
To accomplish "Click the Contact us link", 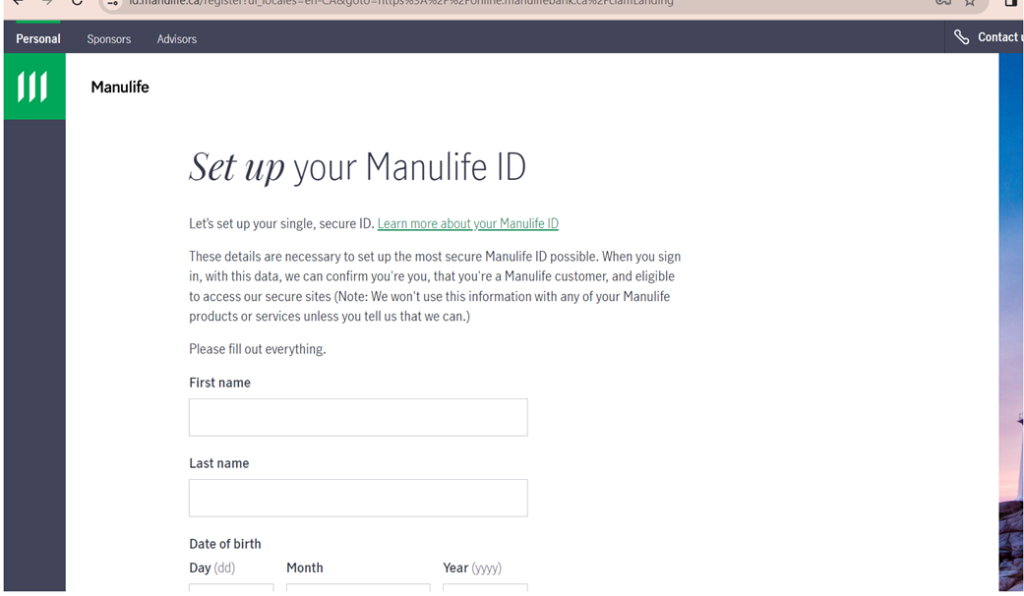I will coord(998,37).
